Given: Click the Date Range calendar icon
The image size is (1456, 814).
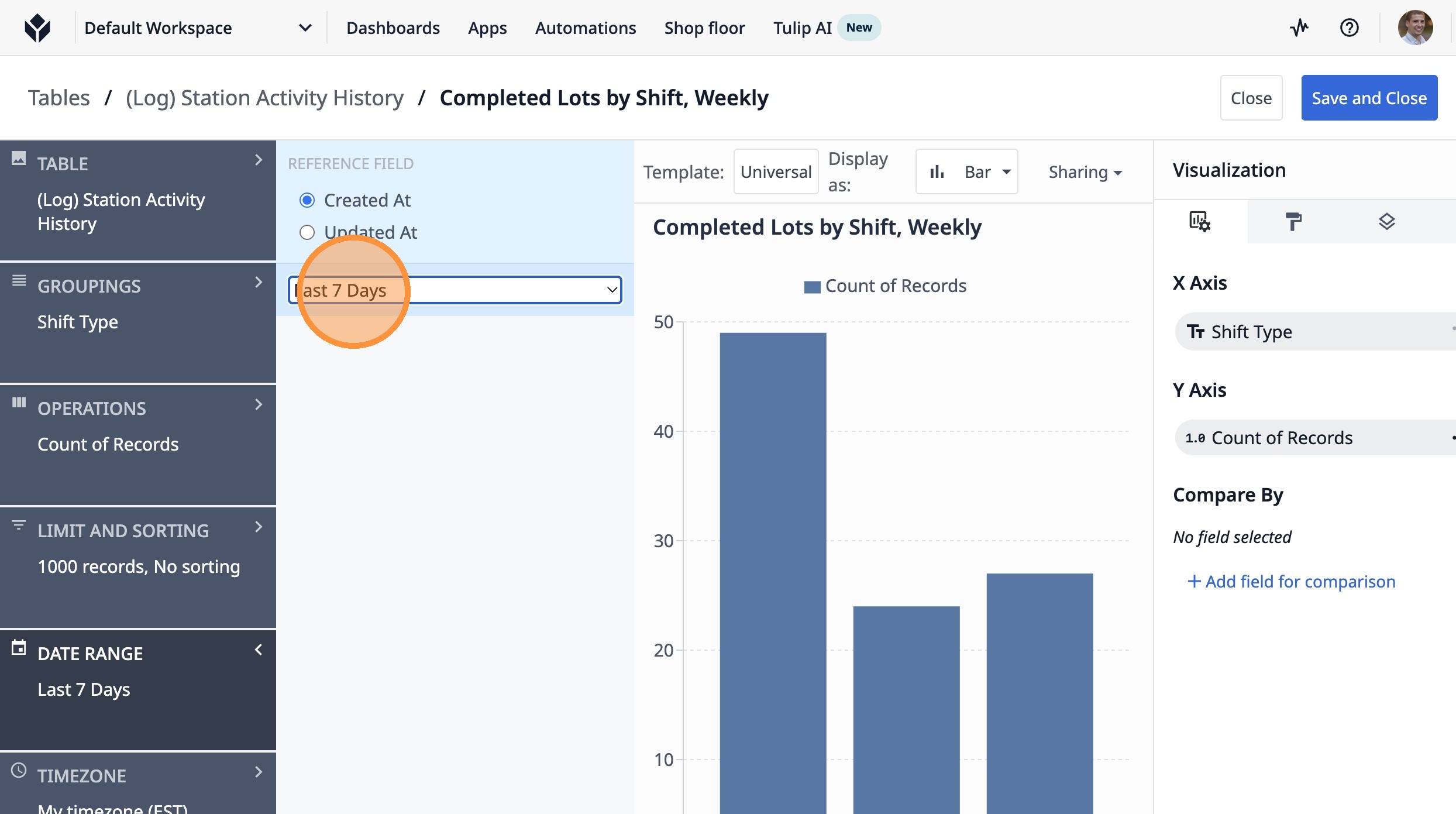Looking at the screenshot, I should [x=19, y=648].
